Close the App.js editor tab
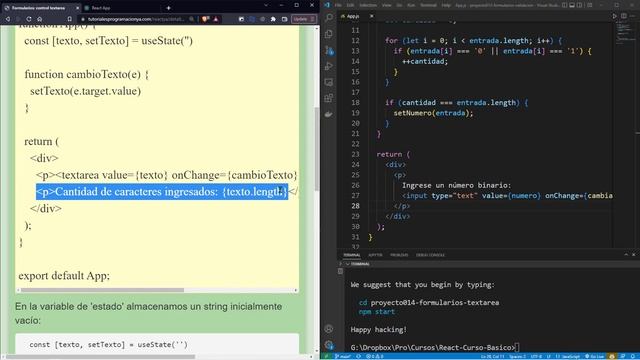The height and width of the screenshot is (360, 640). coord(371,16)
